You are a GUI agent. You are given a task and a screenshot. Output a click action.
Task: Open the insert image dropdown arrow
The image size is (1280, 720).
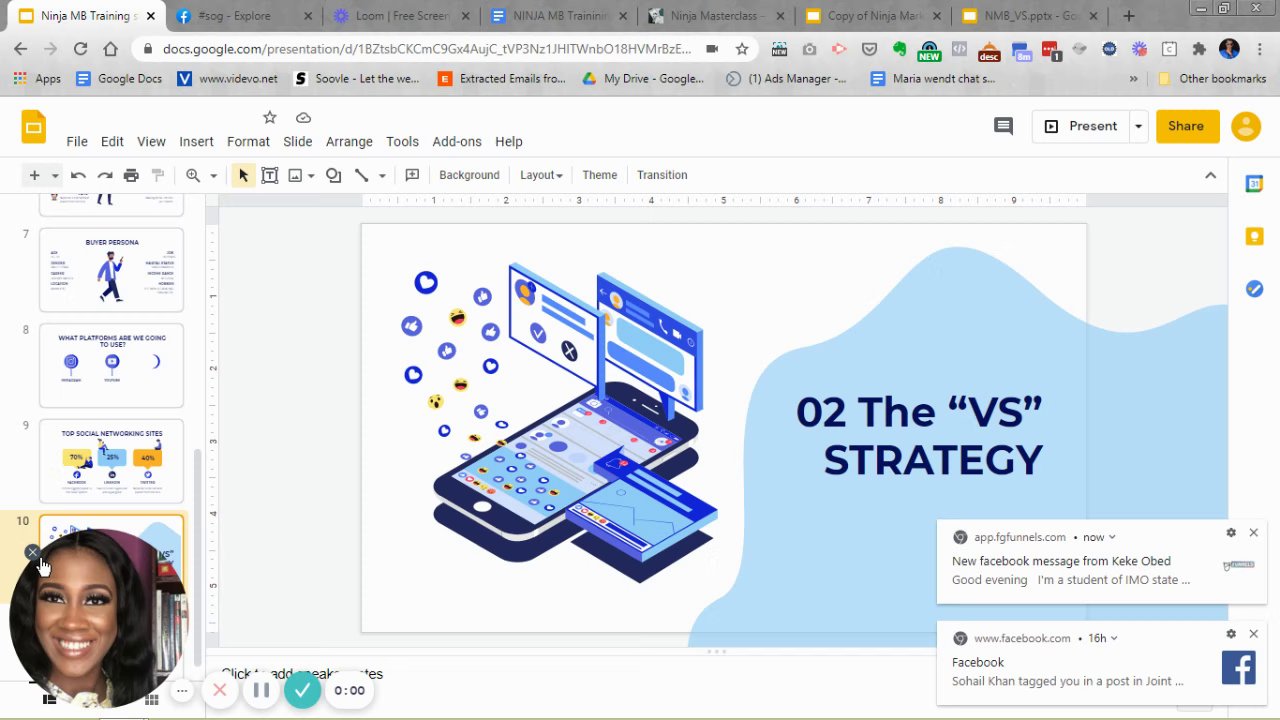point(311,176)
